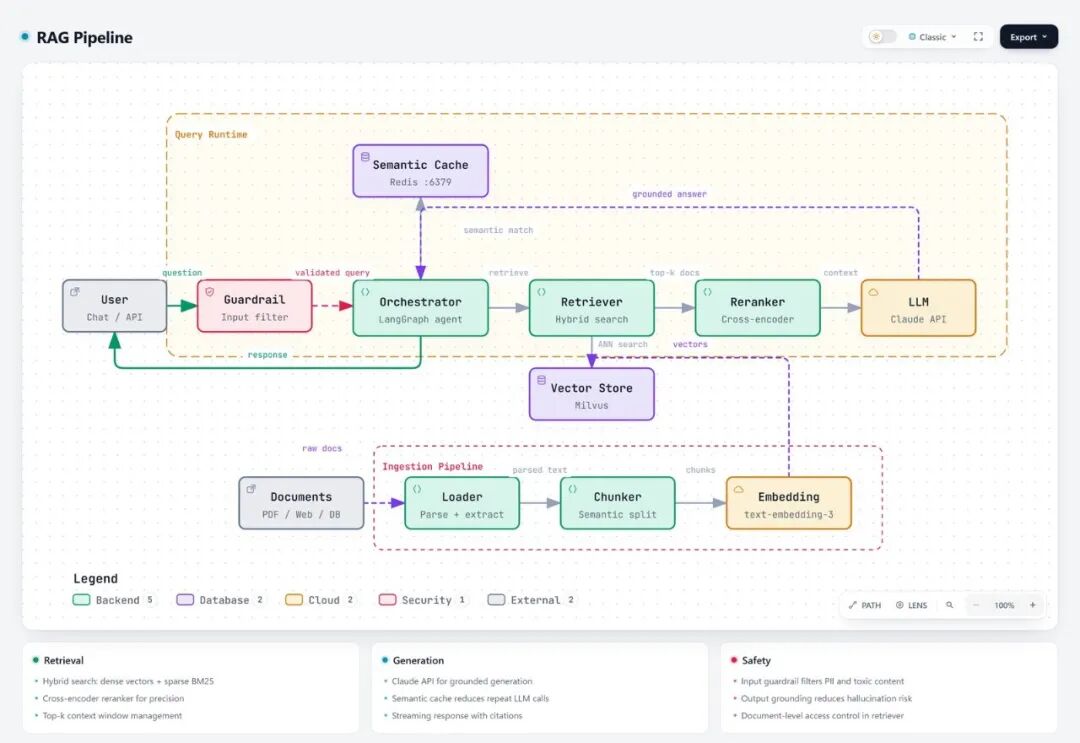Activate the LENS tool button
The height and width of the screenshot is (743, 1080).
pos(911,605)
